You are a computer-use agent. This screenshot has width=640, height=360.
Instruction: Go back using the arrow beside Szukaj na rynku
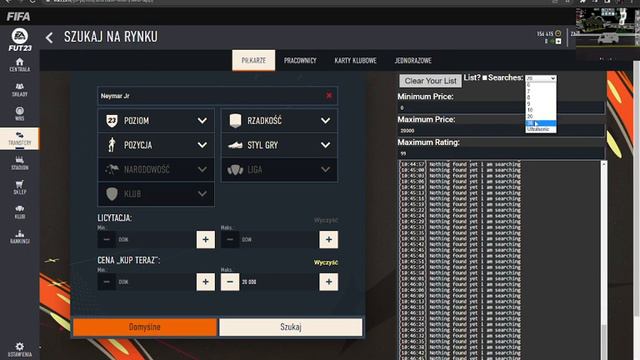49,38
